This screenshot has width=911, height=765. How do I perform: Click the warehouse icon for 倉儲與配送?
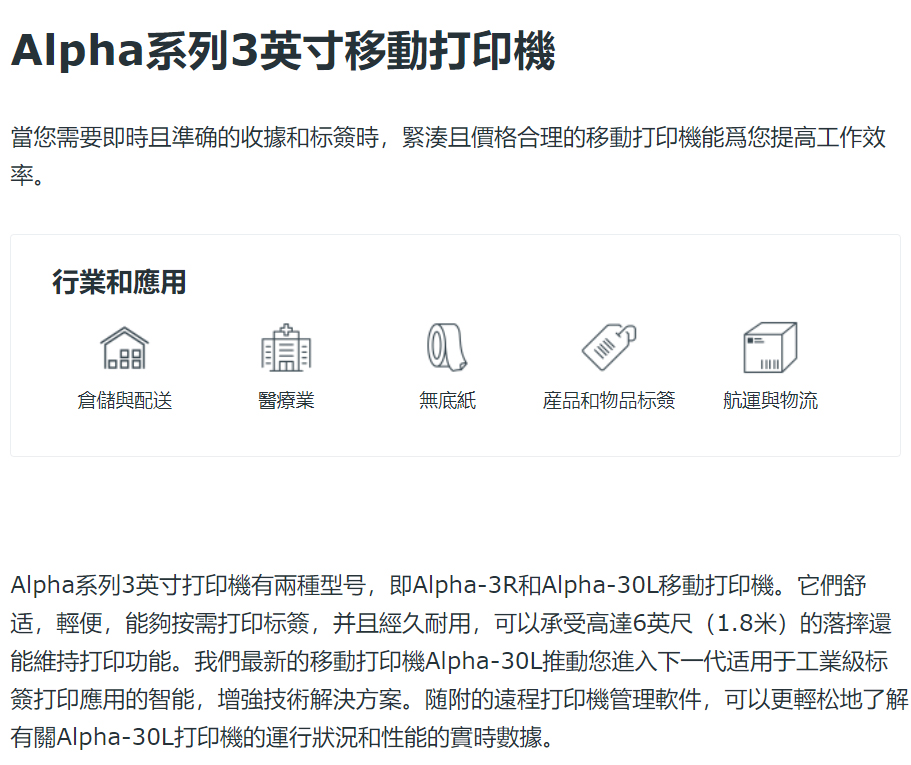[125, 348]
